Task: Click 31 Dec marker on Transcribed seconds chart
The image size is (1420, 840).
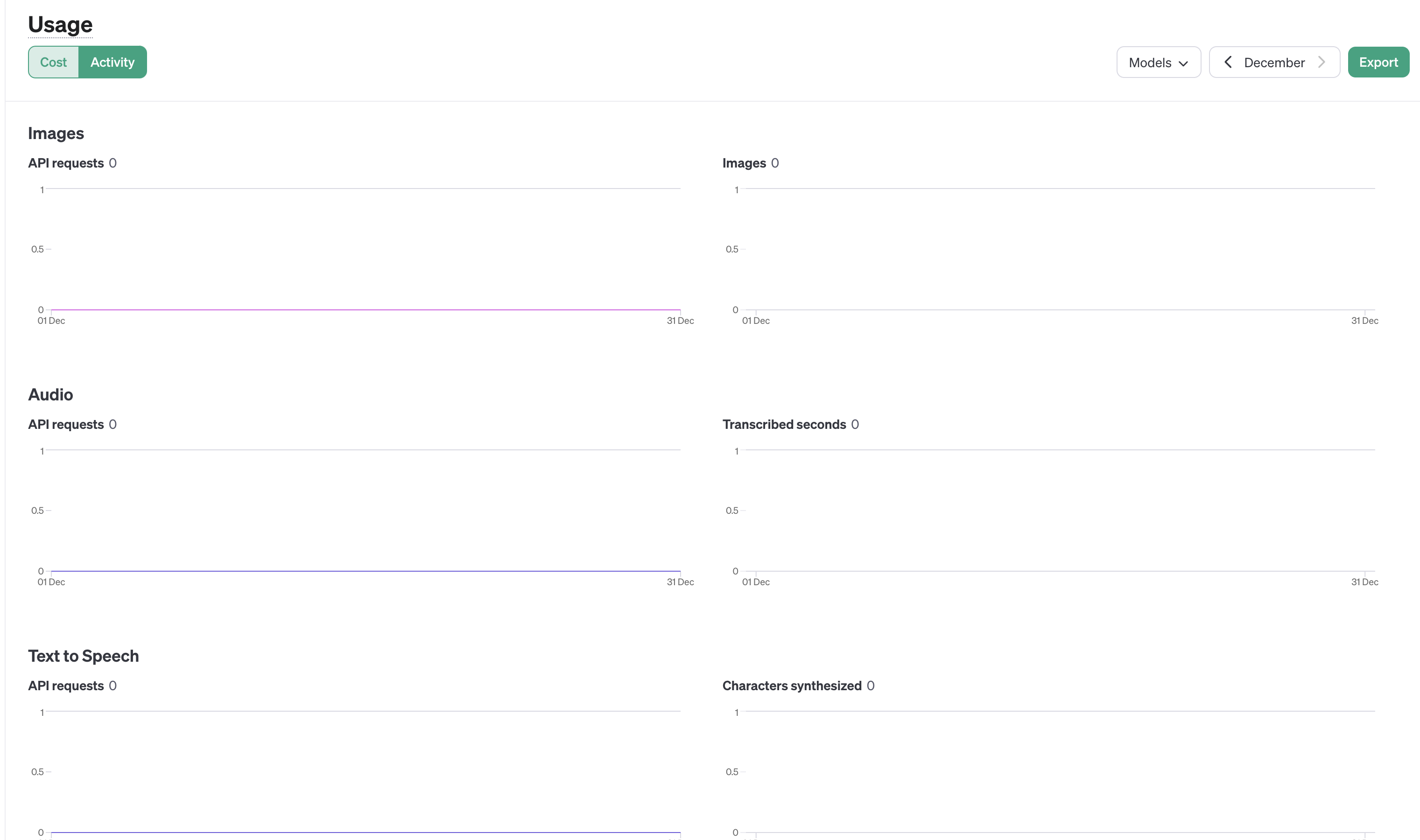Action: [x=1364, y=582]
